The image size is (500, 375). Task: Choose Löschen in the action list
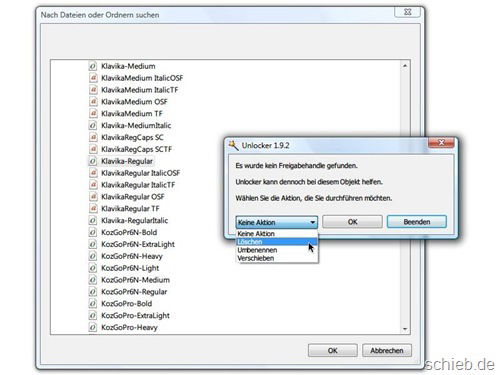coord(277,242)
